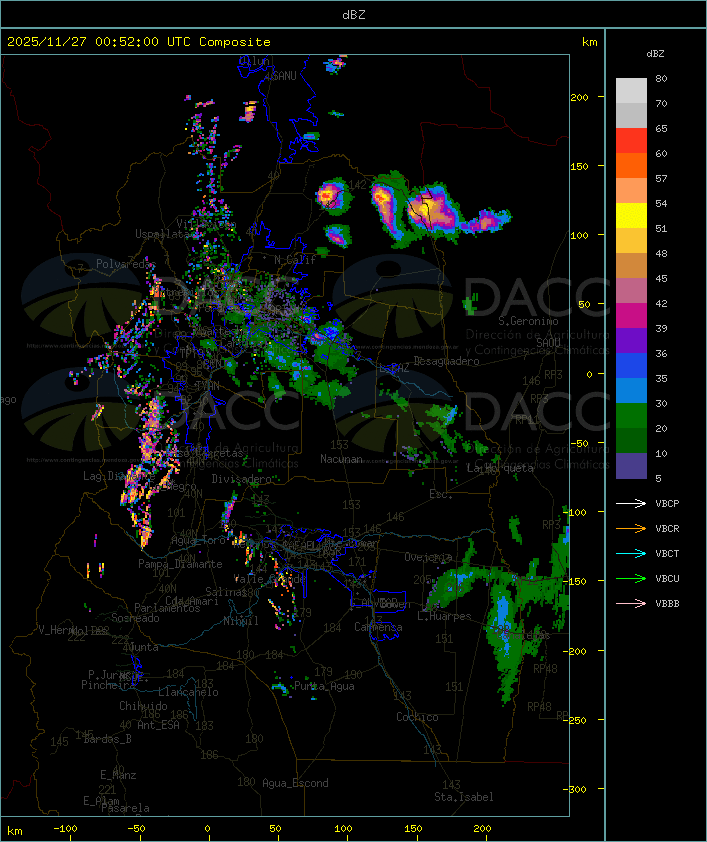This screenshot has width=707, height=842.
Task: Click the Parlamentos place label
Action: 167,608
